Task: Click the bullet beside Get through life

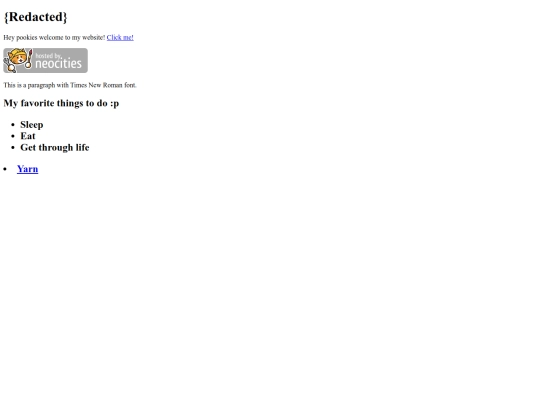Action: click(x=13, y=148)
